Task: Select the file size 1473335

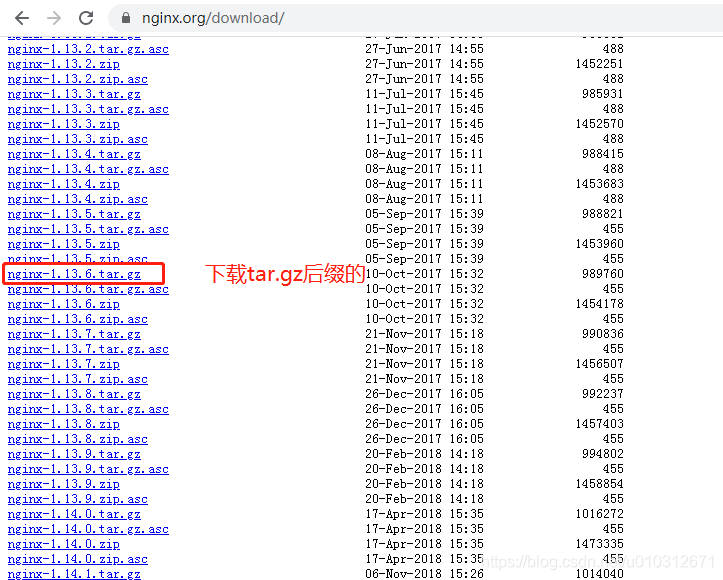Action: click(599, 544)
